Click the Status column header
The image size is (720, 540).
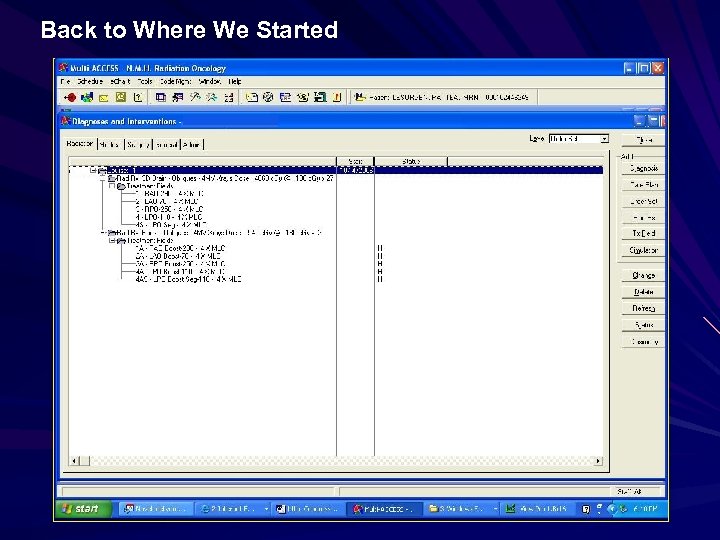pos(411,161)
